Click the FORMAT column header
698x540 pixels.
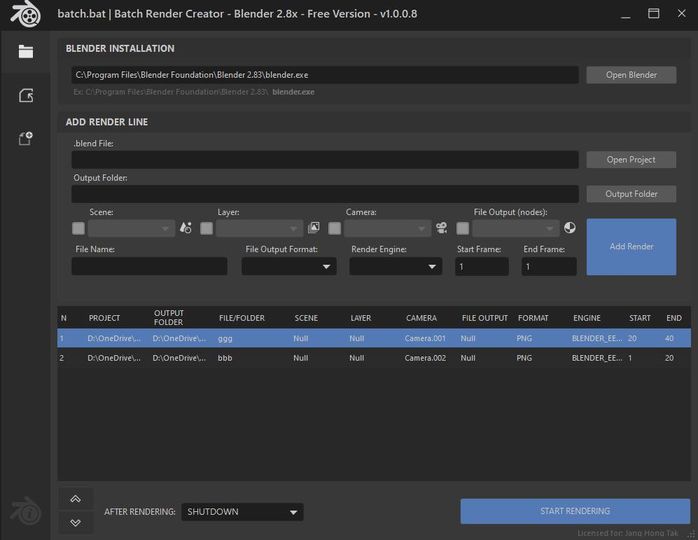[533, 318]
